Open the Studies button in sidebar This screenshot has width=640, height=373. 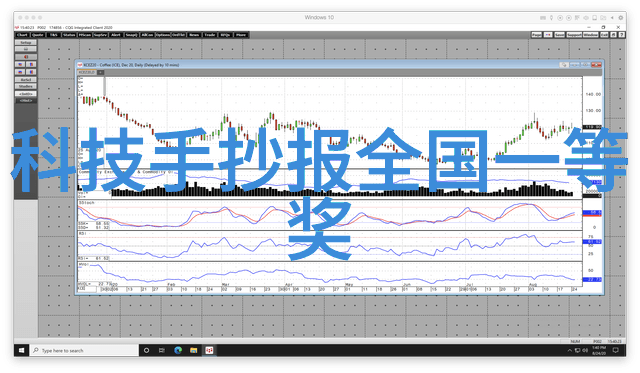pyautogui.click(x=26, y=86)
